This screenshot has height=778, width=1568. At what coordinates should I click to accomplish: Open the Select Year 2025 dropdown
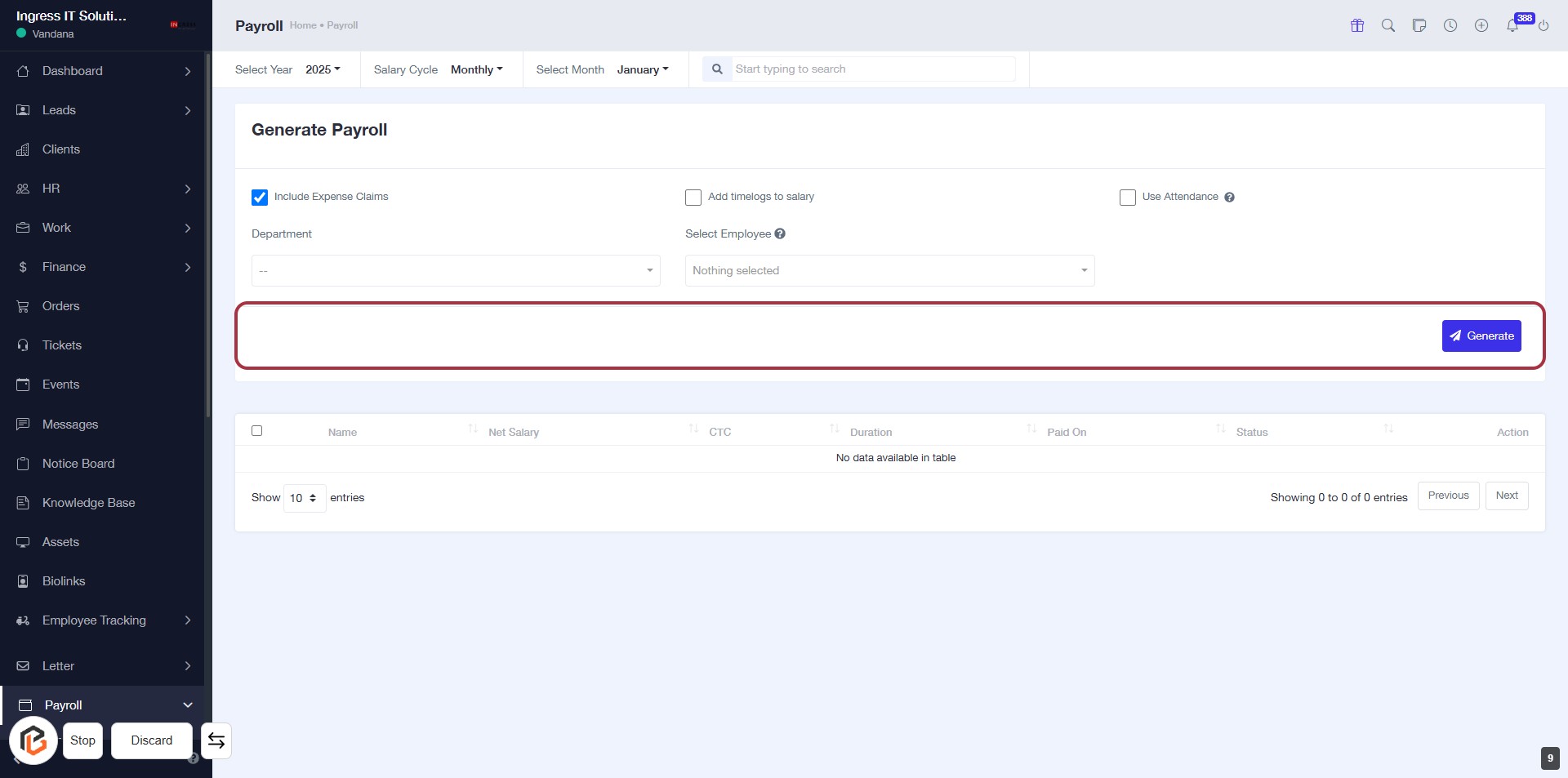tap(323, 69)
